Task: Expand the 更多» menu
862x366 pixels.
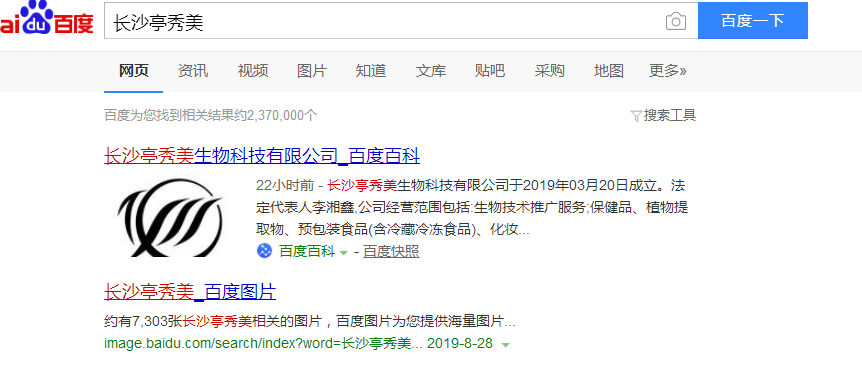Action: pos(667,71)
